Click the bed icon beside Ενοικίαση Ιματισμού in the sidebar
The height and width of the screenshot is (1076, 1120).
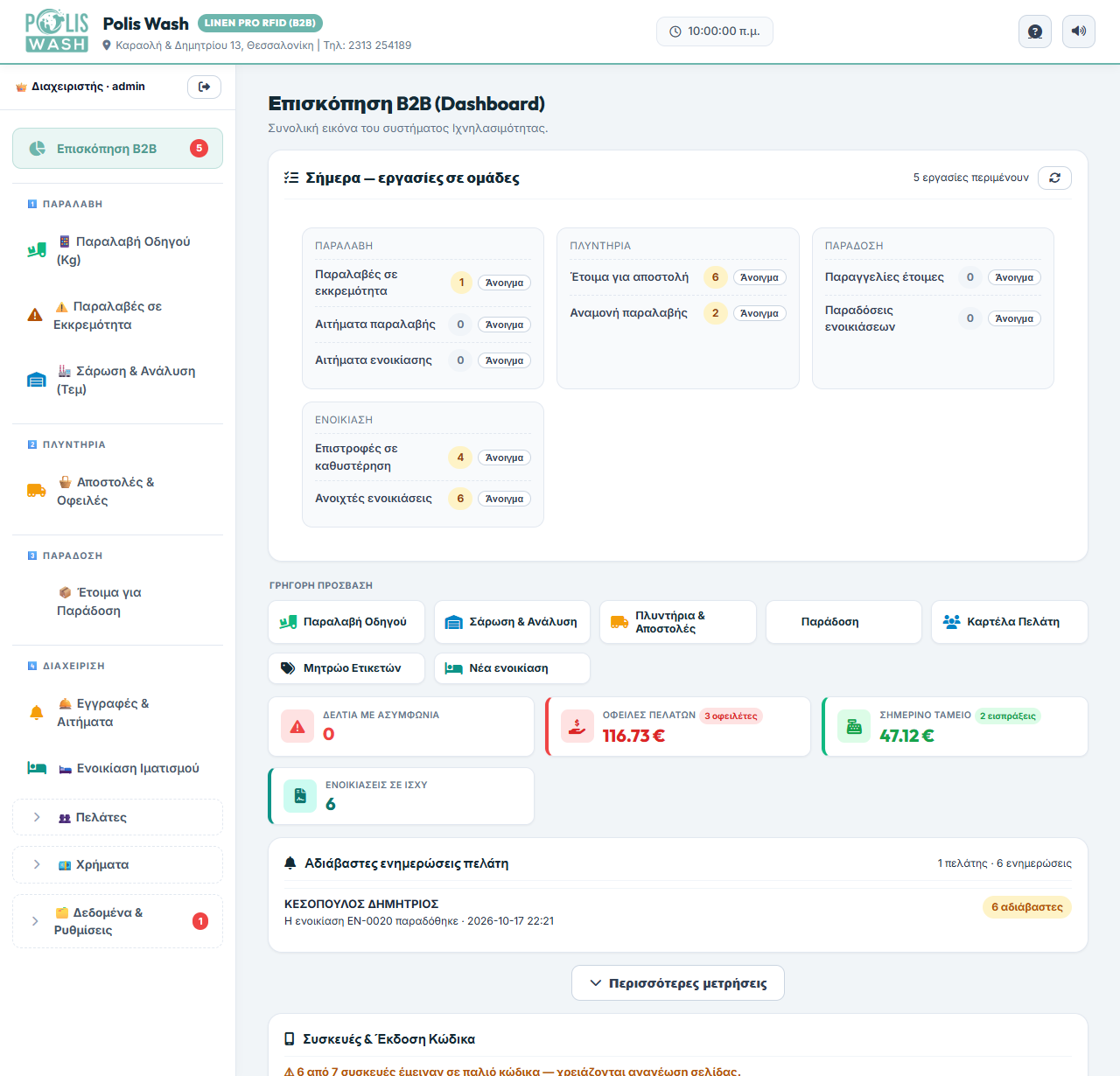tap(37, 768)
